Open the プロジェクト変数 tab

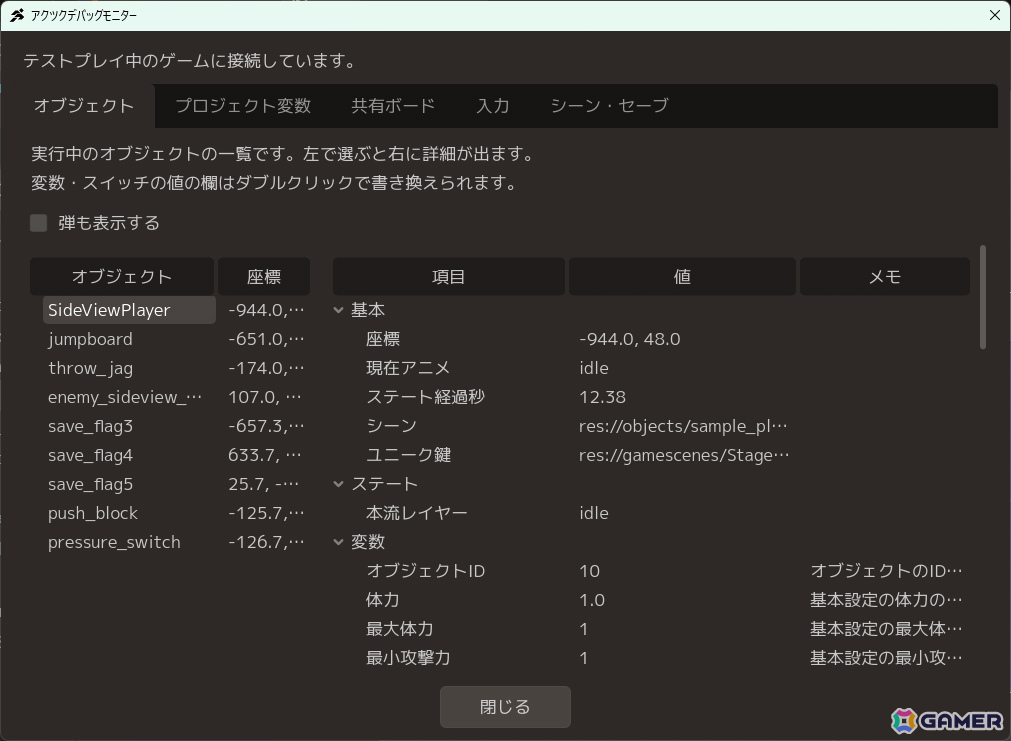click(243, 106)
